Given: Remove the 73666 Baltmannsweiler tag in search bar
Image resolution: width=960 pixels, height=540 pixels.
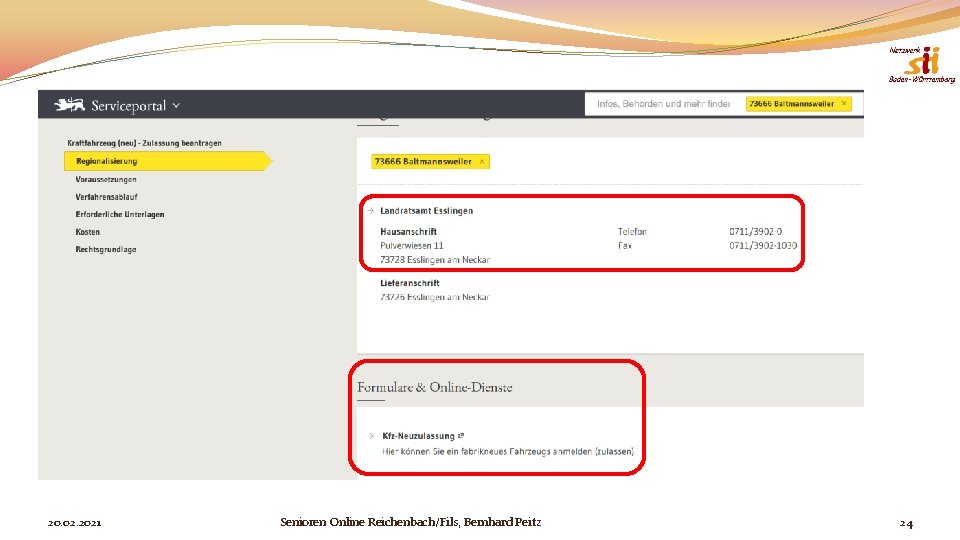Looking at the screenshot, I should point(844,103).
